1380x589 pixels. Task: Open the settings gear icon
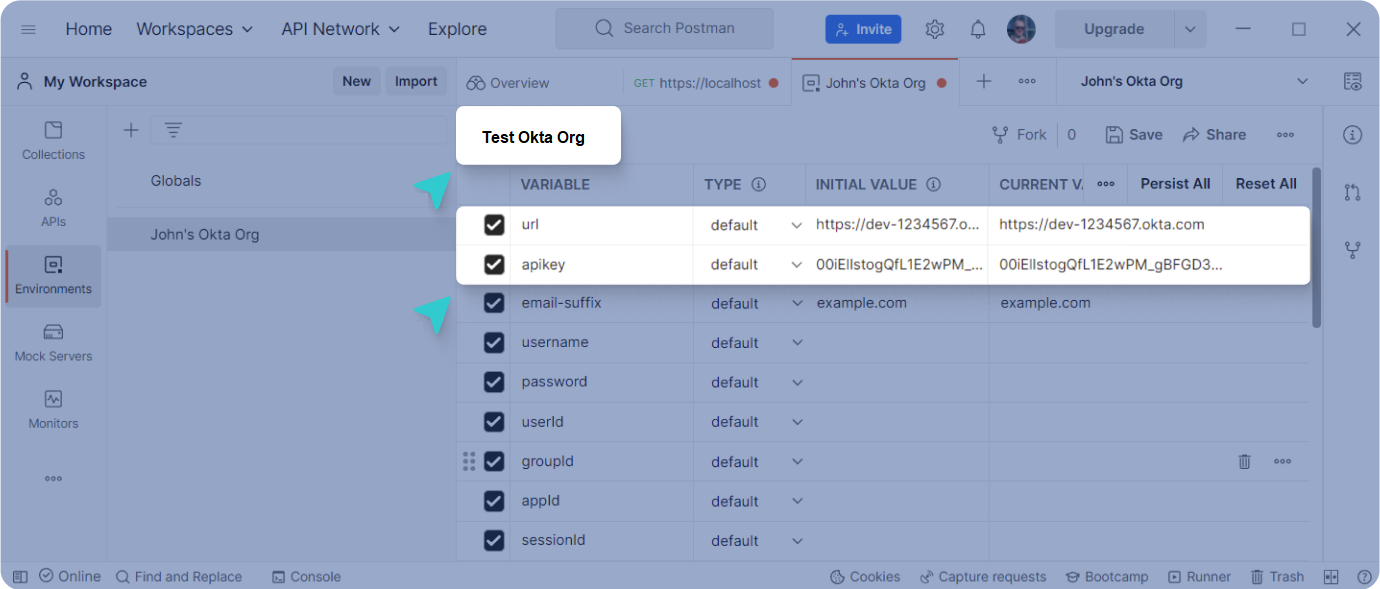(x=935, y=29)
